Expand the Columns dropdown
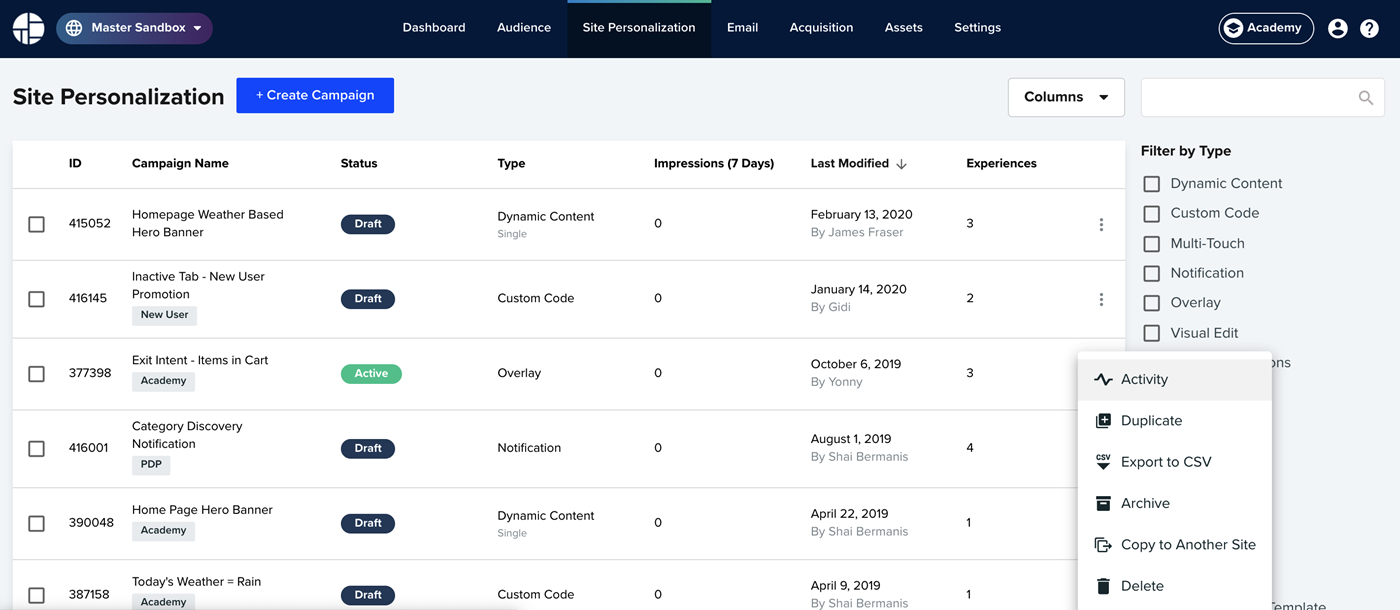Viewport: 1400px width, 610px height. click(x=1066, y=97)
